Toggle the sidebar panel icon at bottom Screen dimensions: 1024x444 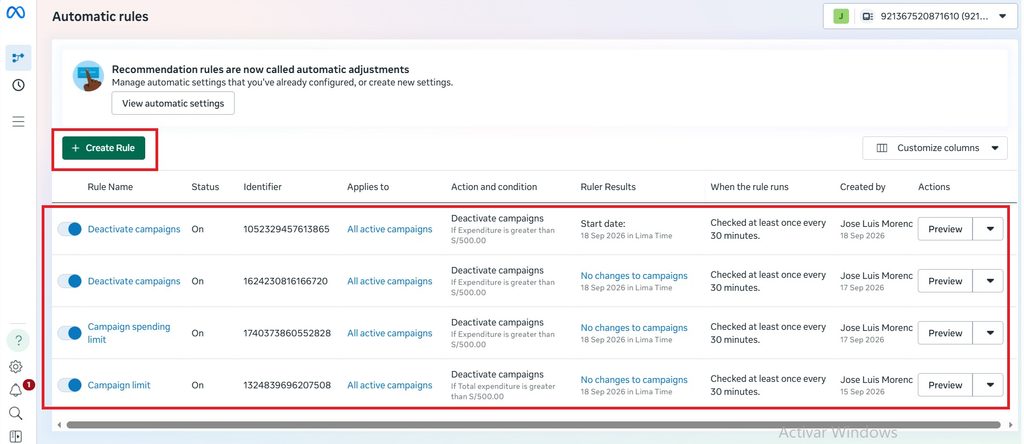pos(16,436)
